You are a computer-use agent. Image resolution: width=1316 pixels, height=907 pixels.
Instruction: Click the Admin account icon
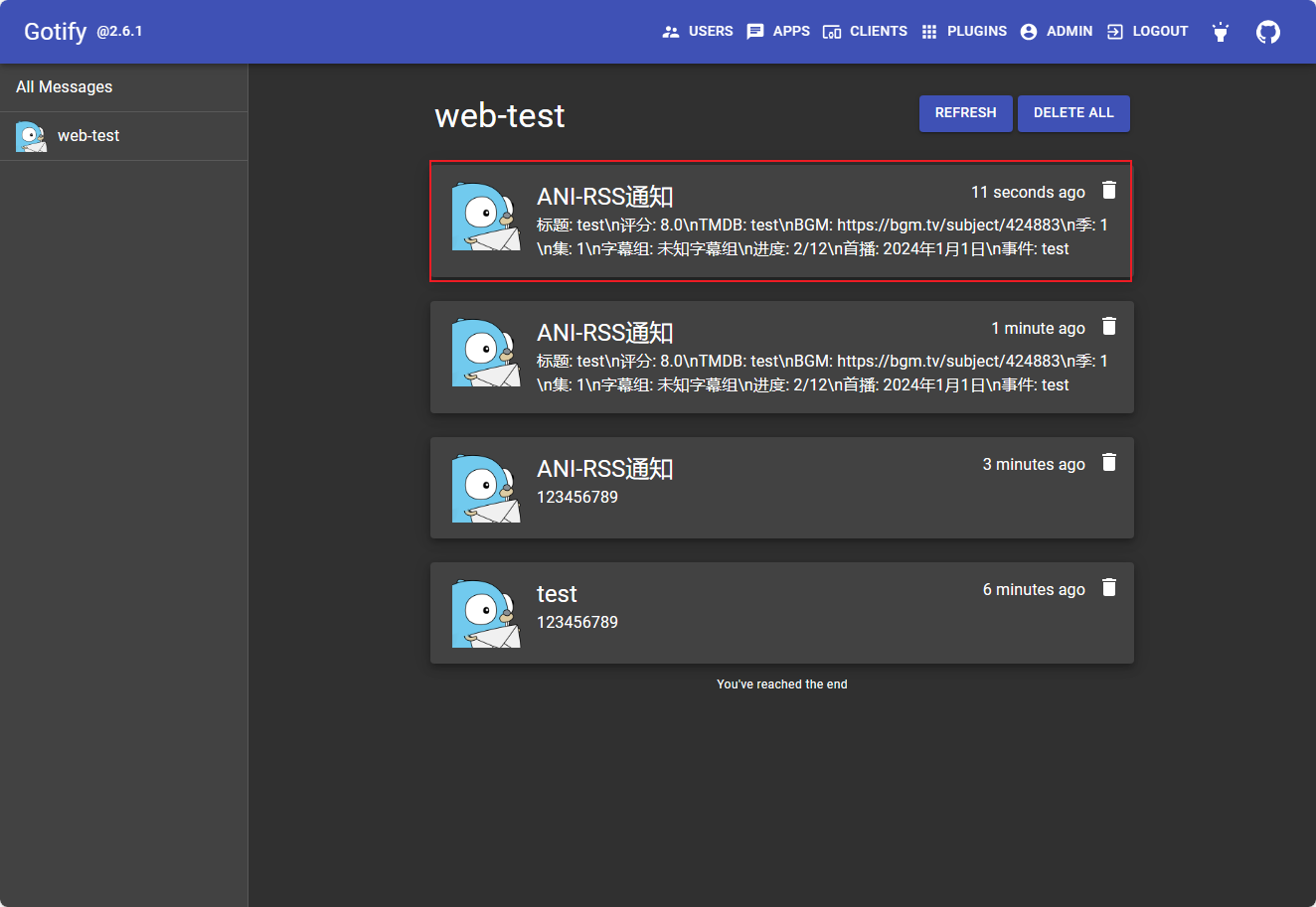click(x=1029, y=32)
